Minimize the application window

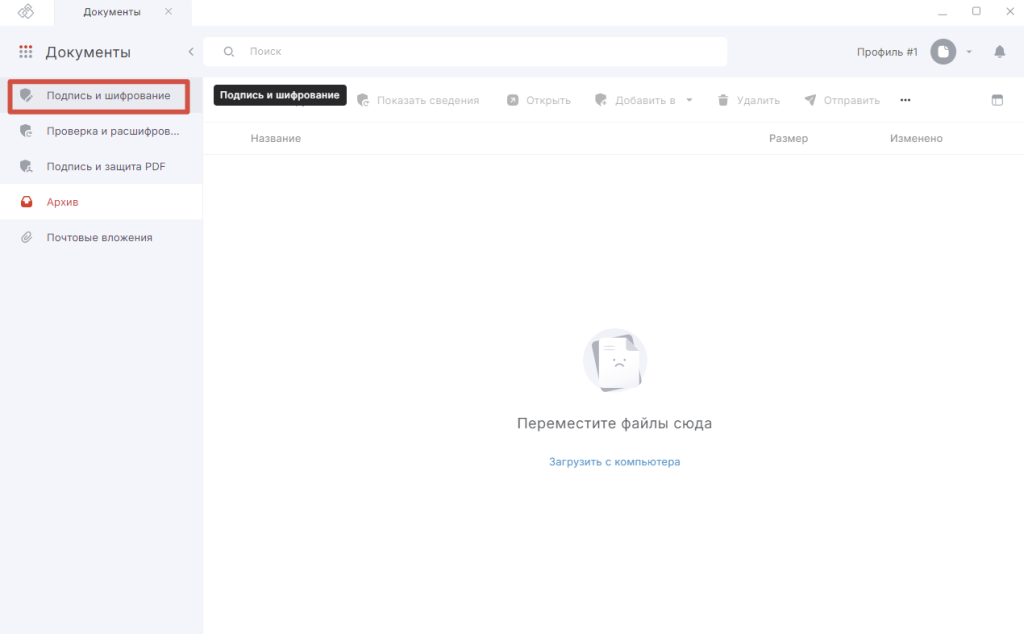(x=942, y=12)
